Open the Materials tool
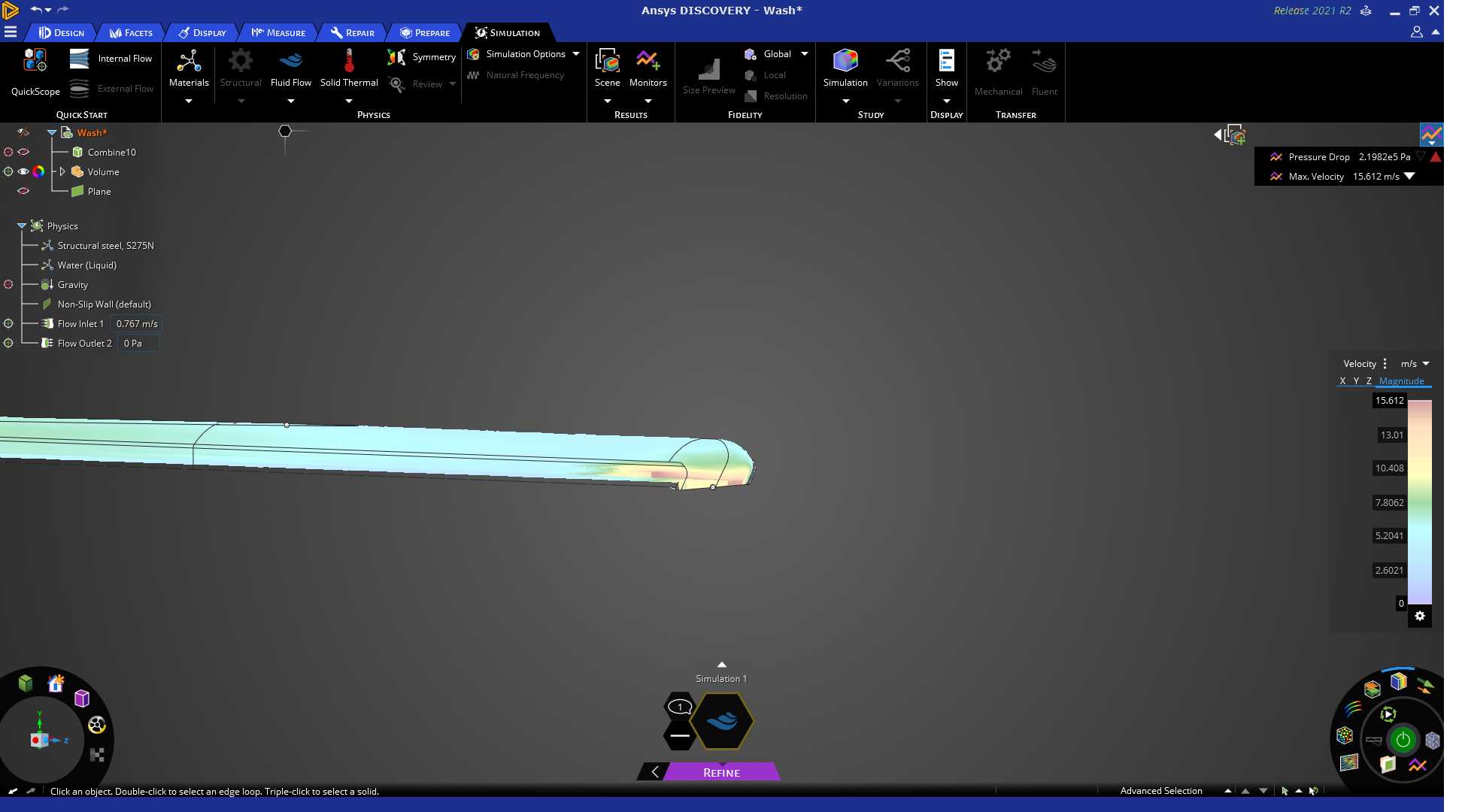1459x812 pixels. 189,68
